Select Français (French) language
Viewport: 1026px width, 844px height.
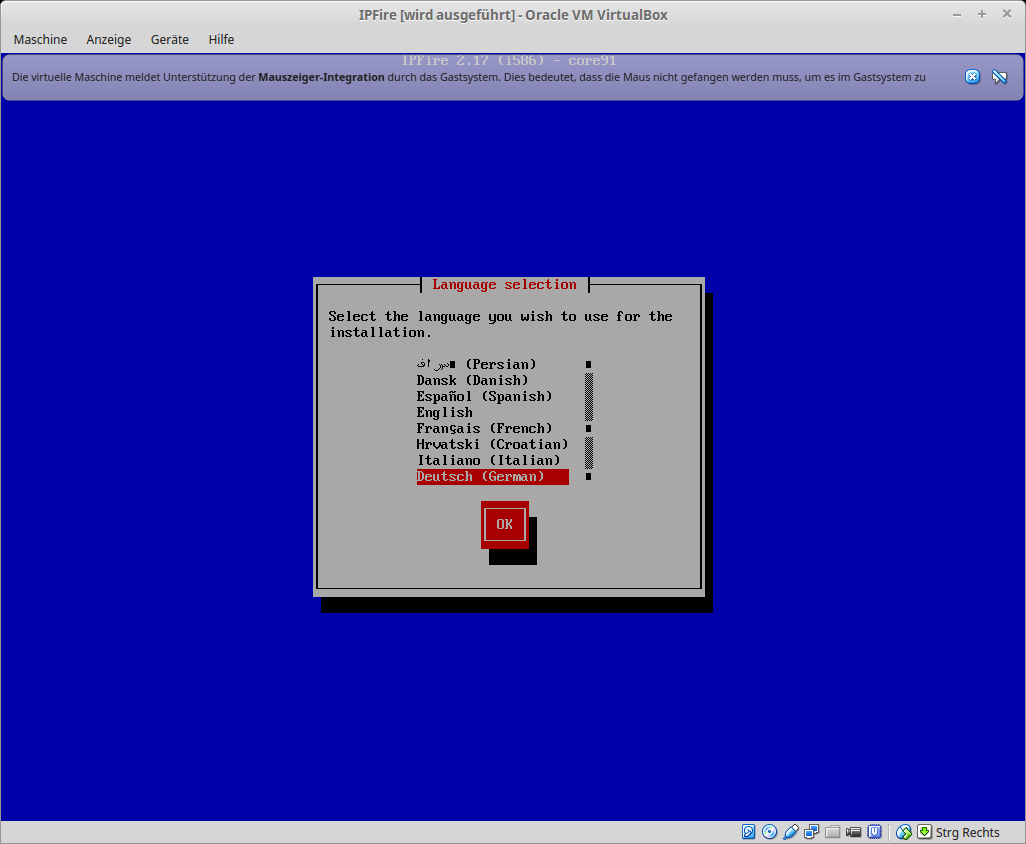(493, 429)
